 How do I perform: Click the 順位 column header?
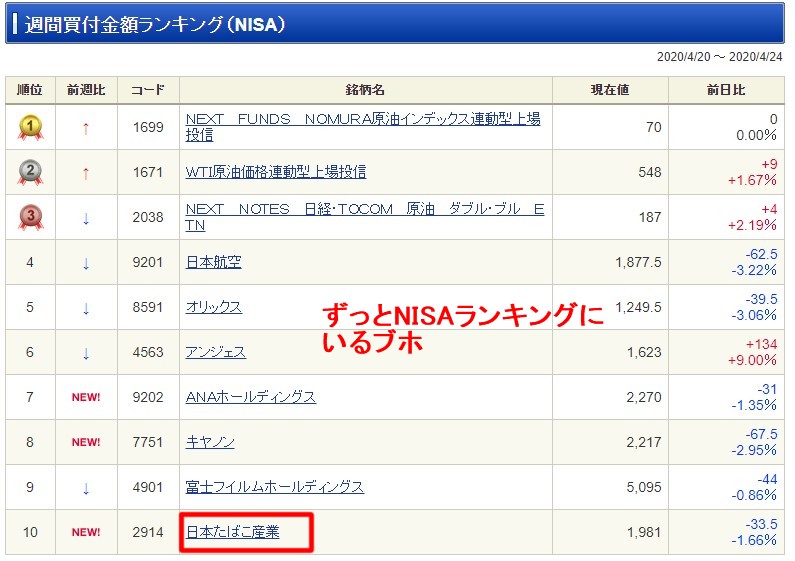(x=30, y=90)
